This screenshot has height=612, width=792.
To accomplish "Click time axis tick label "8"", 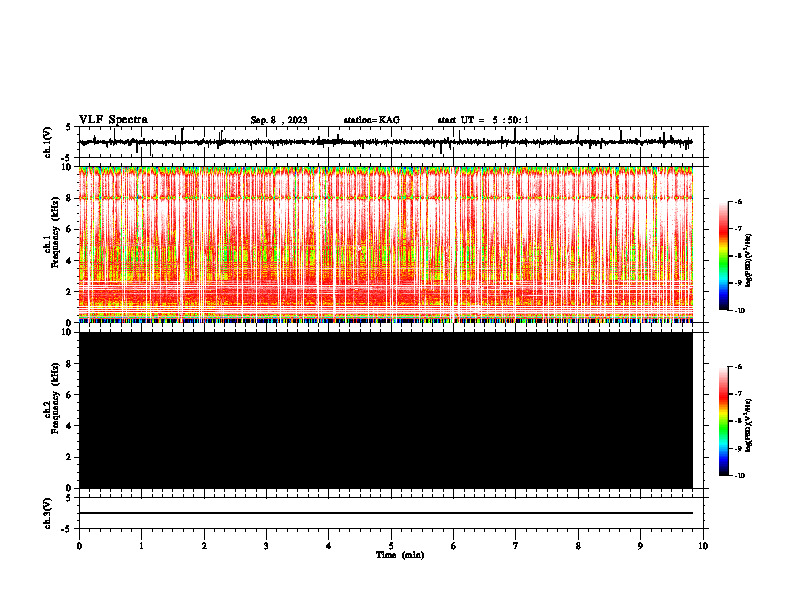I will [578, 546].
